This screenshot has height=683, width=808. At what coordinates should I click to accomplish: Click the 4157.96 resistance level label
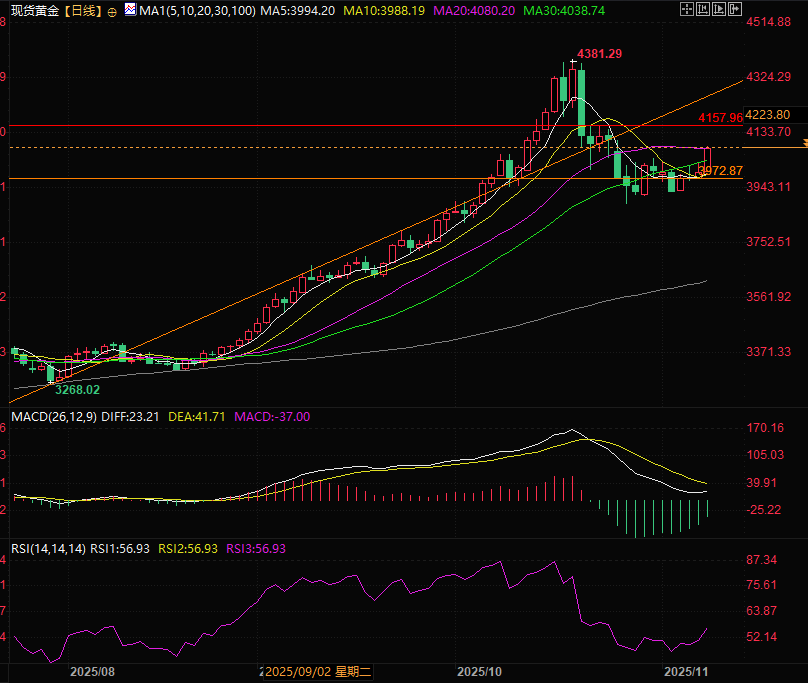(x=721, y=118)
